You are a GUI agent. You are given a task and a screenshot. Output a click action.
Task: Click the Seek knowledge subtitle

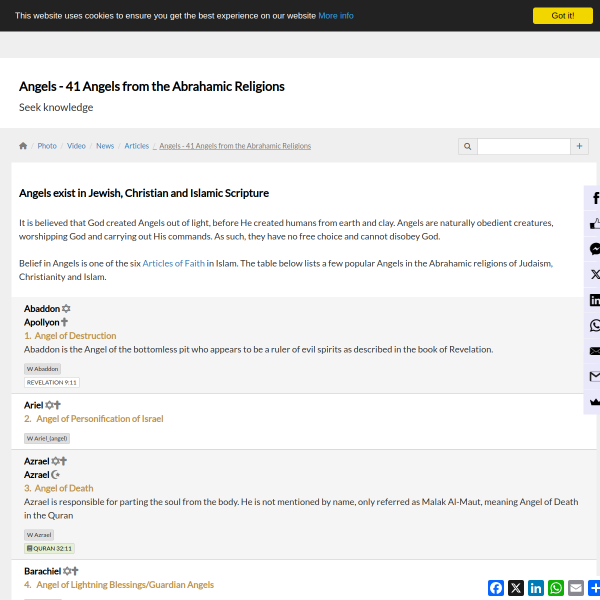[x=56, y=107]
